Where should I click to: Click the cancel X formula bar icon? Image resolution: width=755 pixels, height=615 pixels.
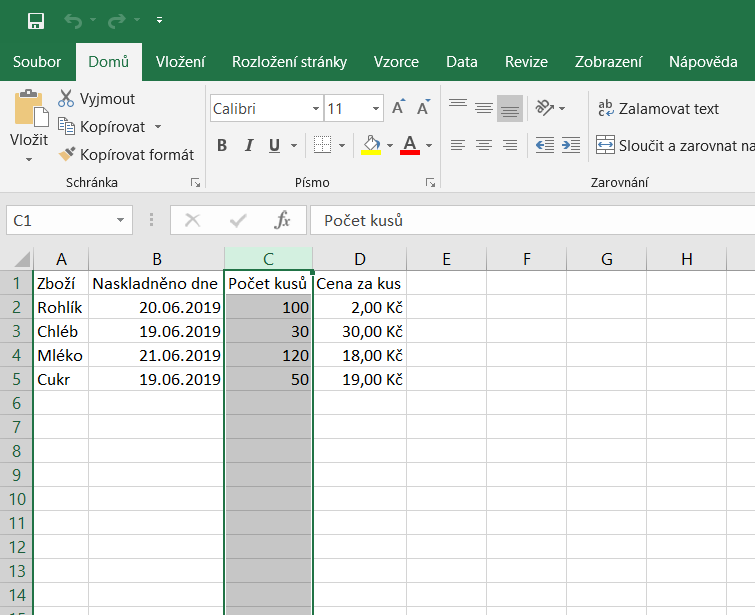point(193,221)
